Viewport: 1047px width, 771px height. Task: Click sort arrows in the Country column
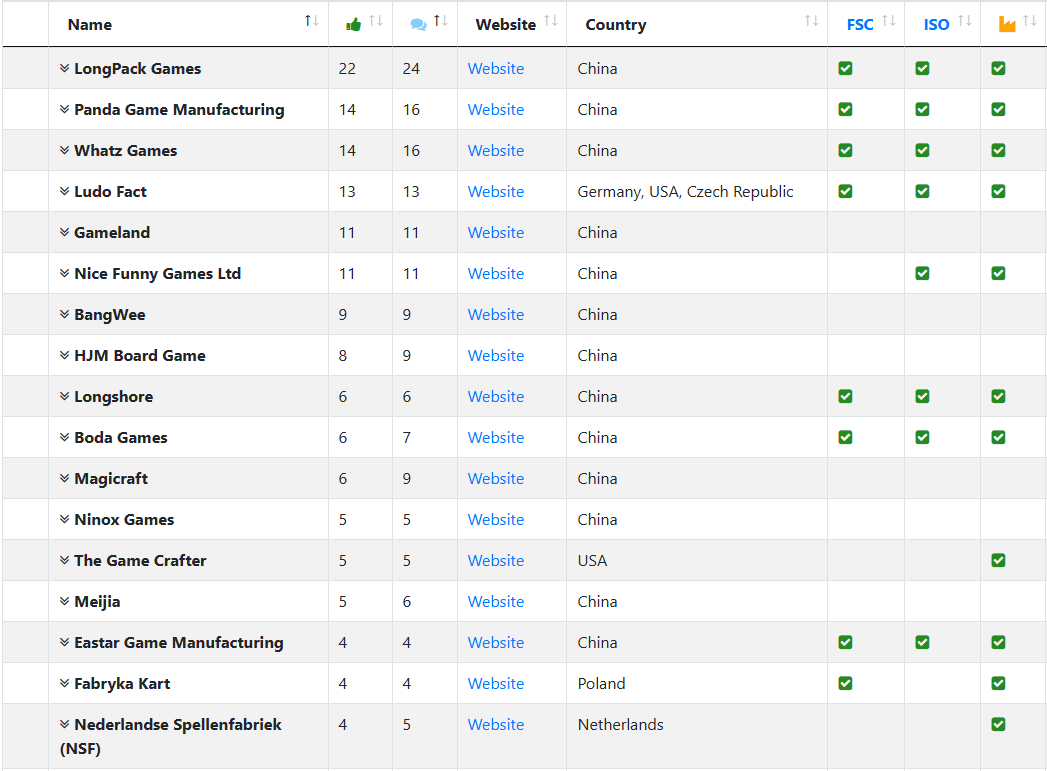(x=811, y=22)
